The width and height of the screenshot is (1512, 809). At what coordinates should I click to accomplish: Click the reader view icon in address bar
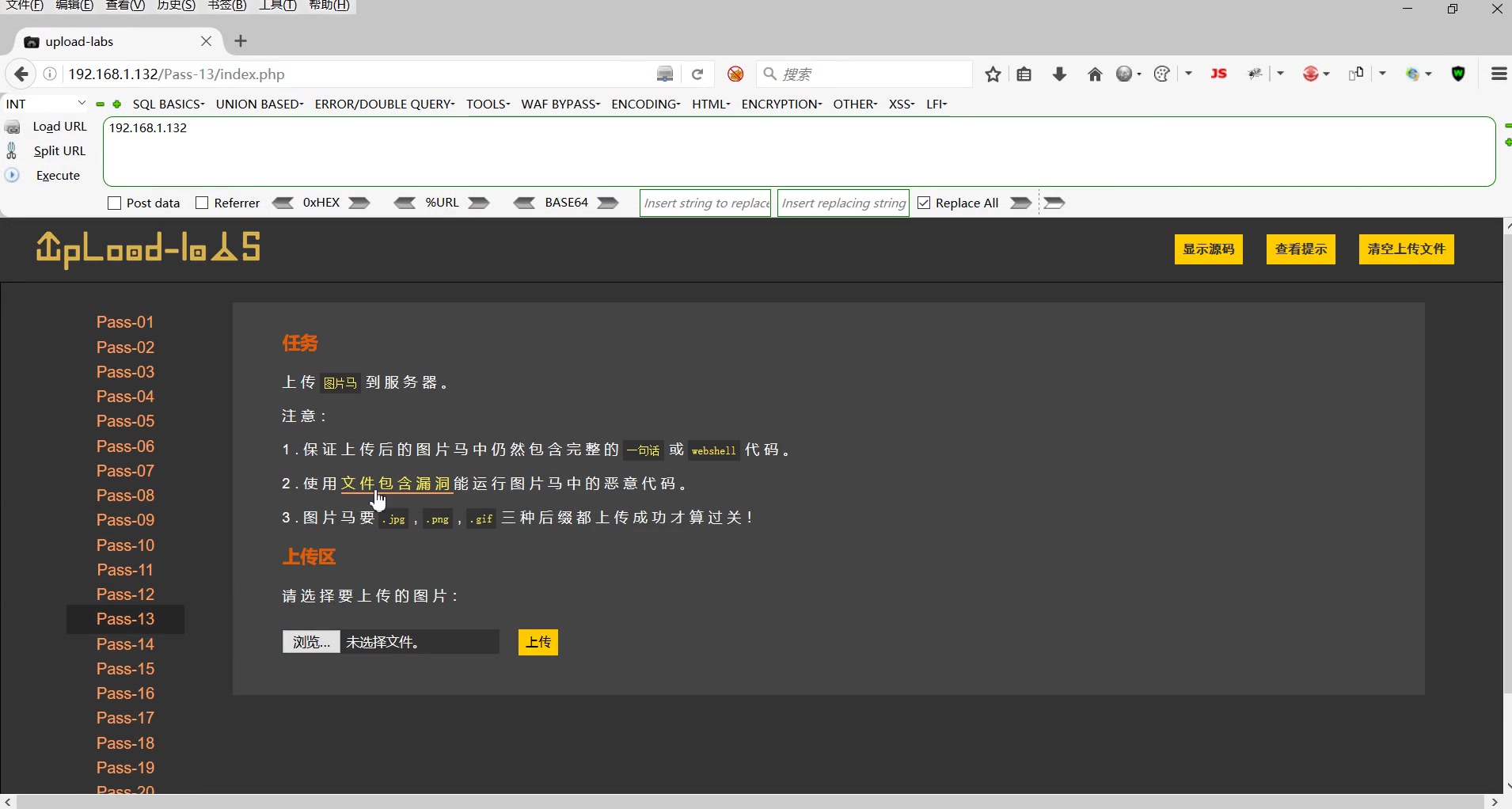pos(665,74)
